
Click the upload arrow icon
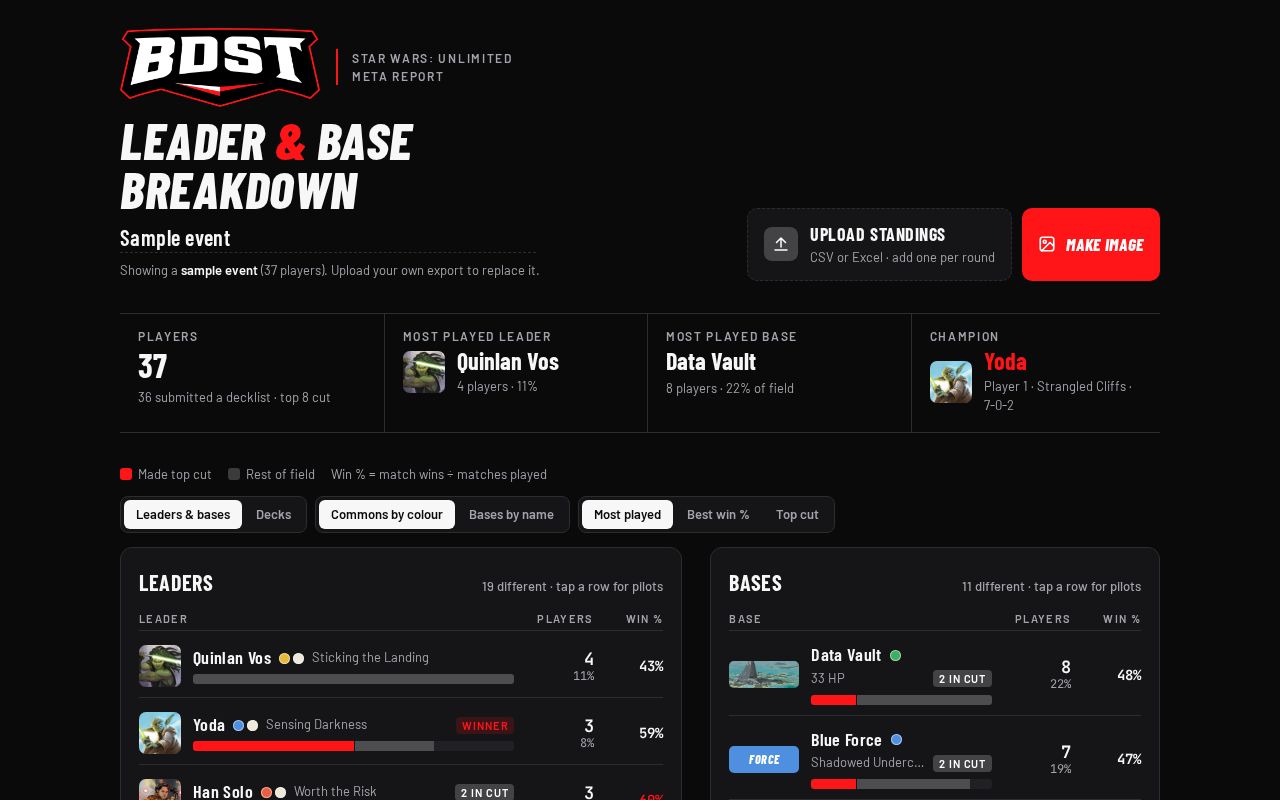click(x=781, y=244)
